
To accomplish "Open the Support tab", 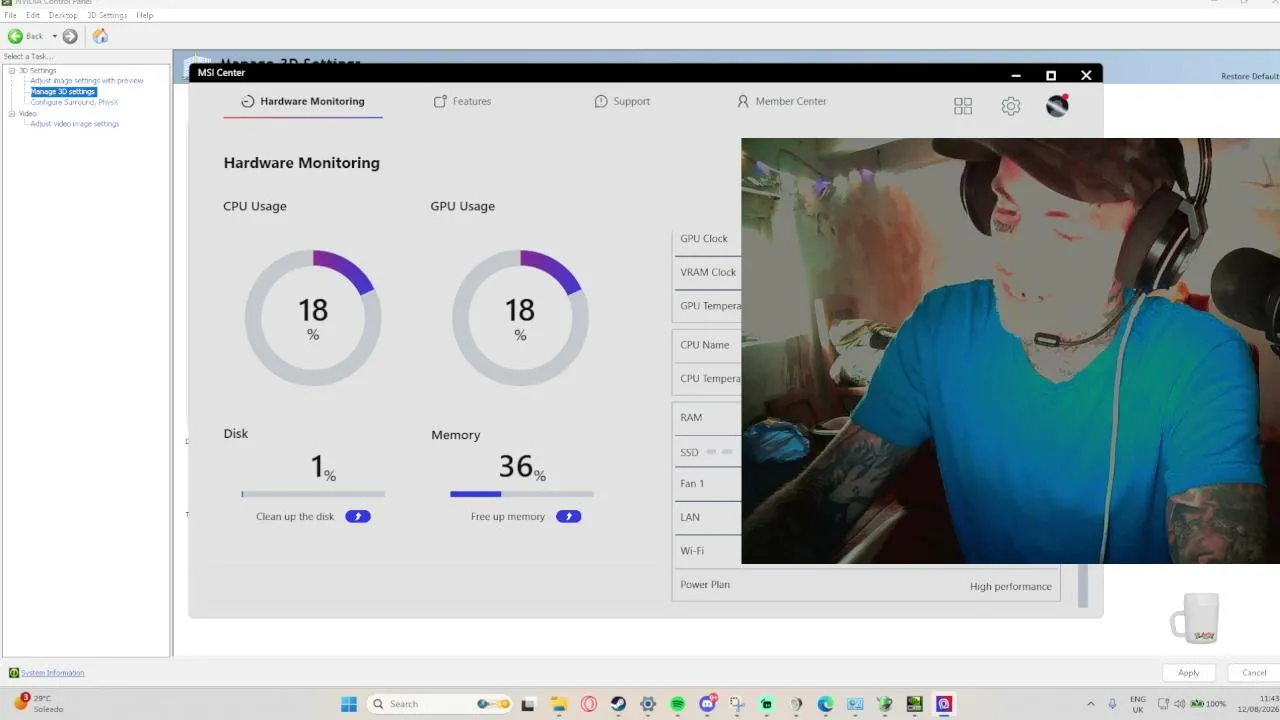I will pyautogui.click(x=622, y=101).
